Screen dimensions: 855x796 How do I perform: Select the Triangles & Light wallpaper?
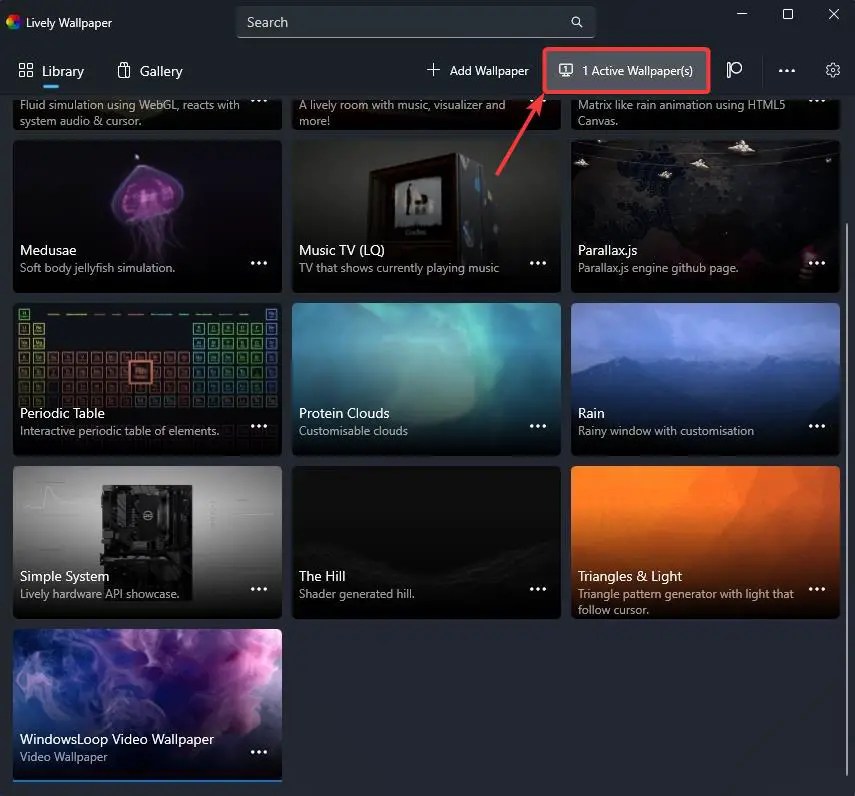click(x=705, y=542)
